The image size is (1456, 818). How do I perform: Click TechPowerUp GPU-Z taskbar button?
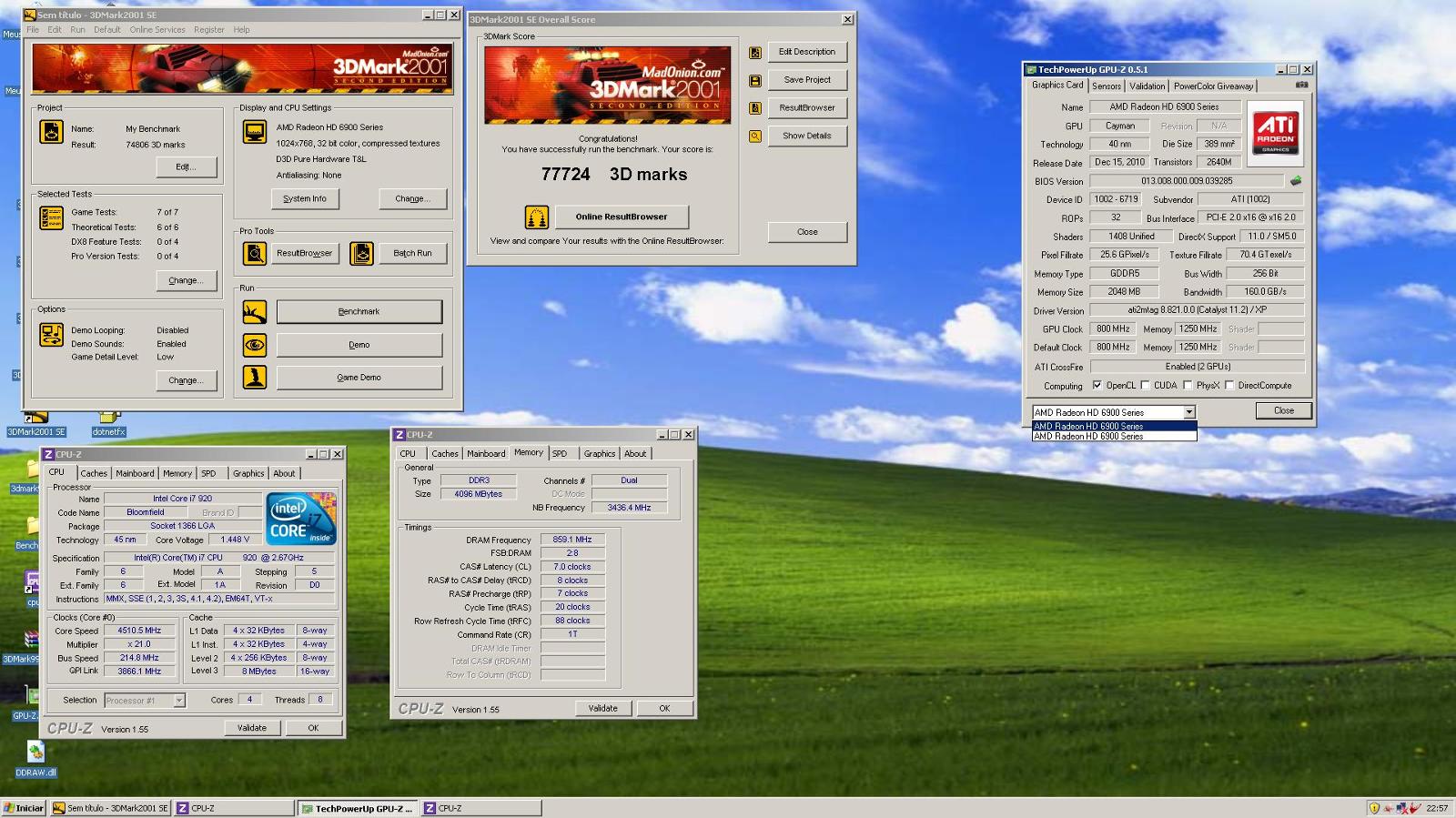pos(359,808)
